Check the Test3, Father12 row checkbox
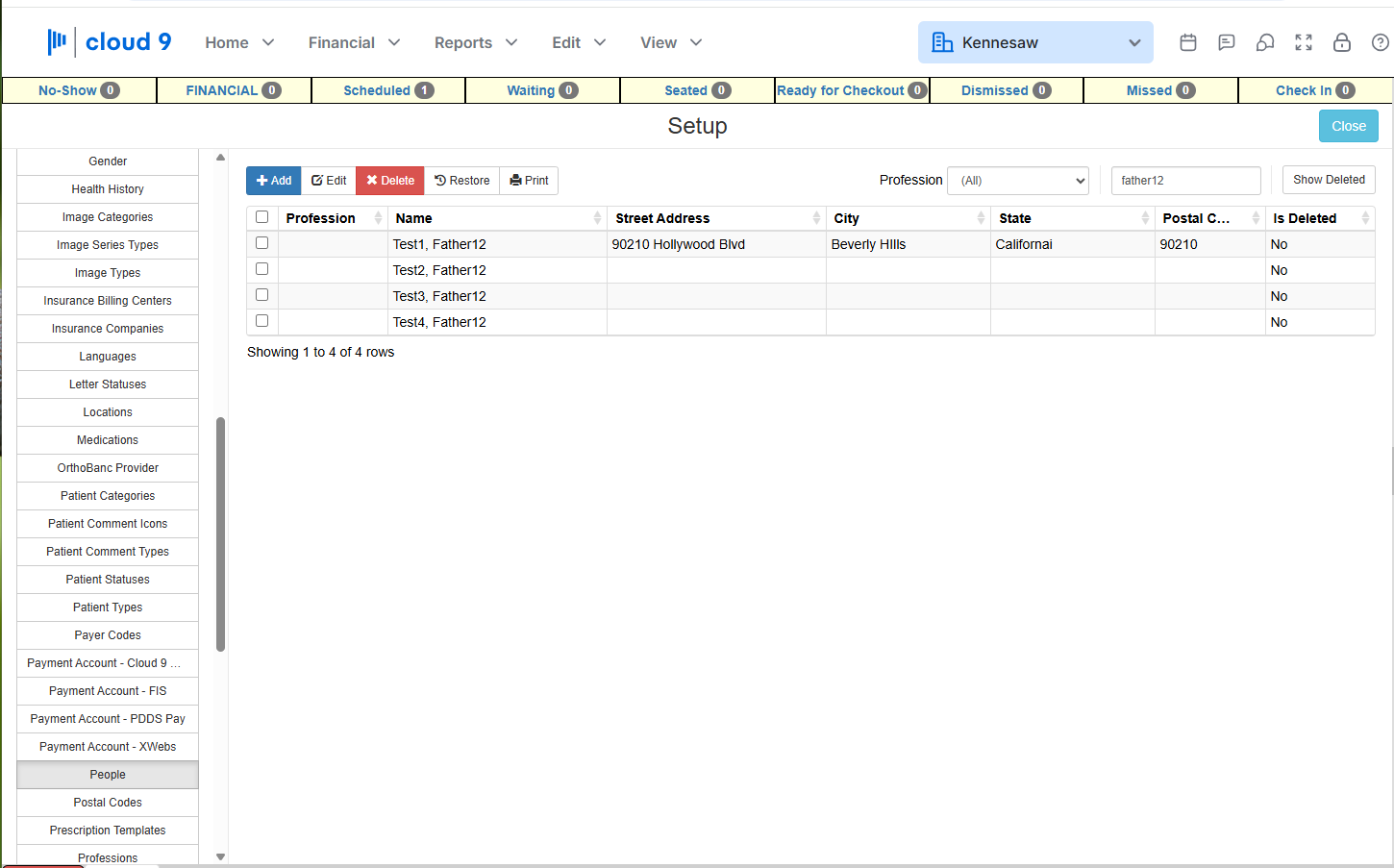The image size is (1394, 868). coord(261,295)
